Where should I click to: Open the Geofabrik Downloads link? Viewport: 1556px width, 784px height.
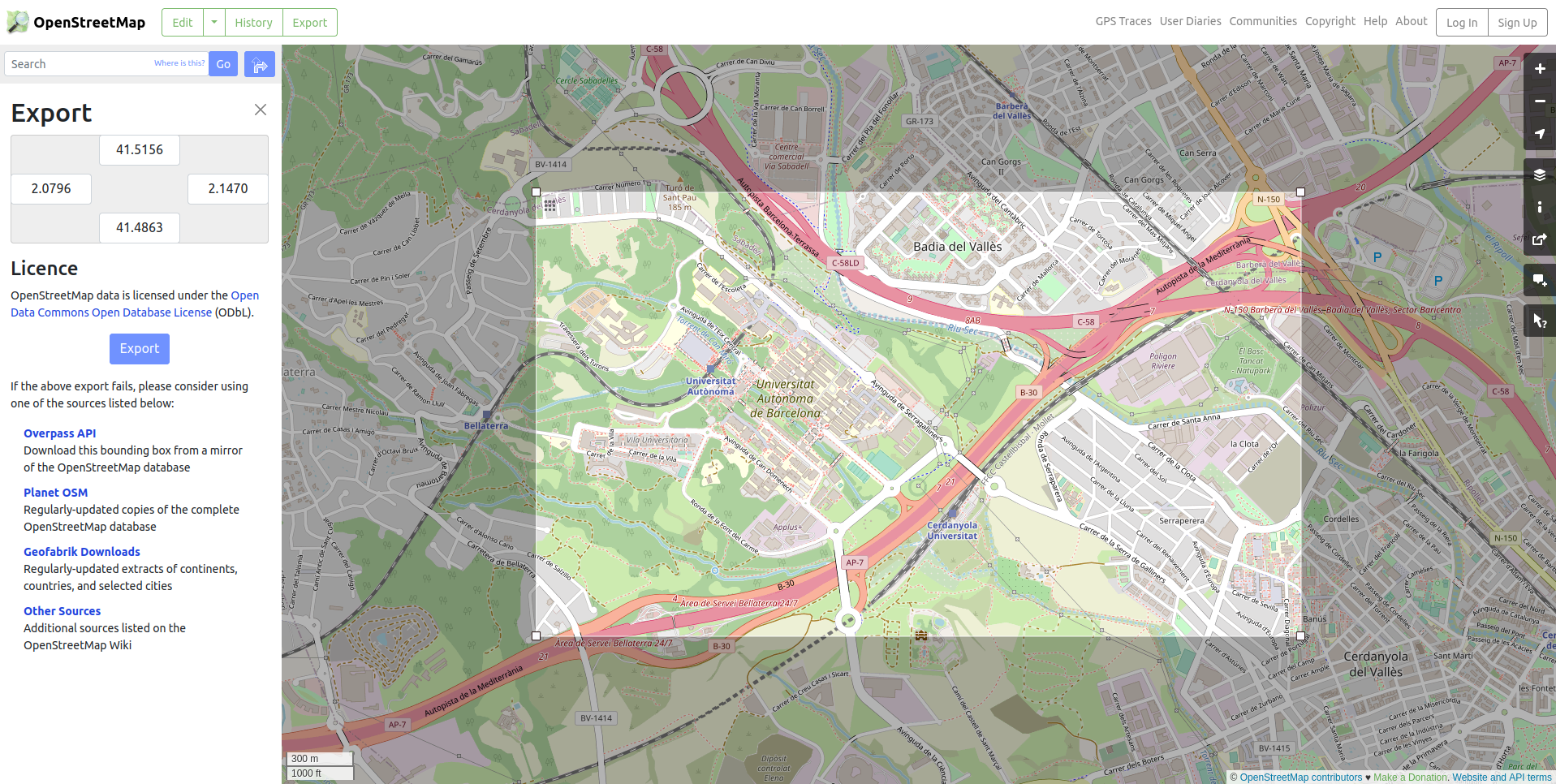(81, 552)
